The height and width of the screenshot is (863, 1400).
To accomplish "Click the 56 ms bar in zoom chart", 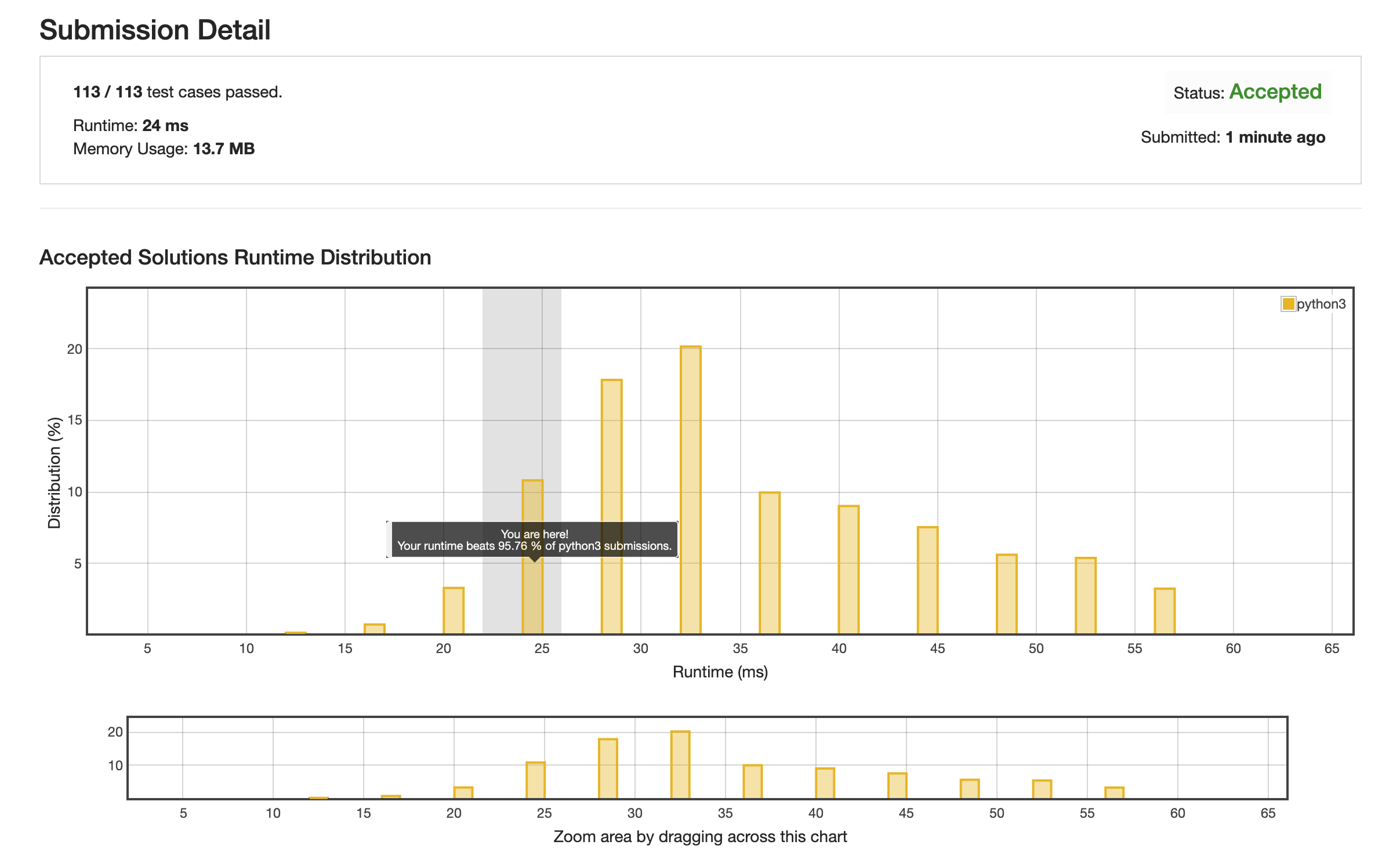I will pyautogui.click(x=1114, y=792).
